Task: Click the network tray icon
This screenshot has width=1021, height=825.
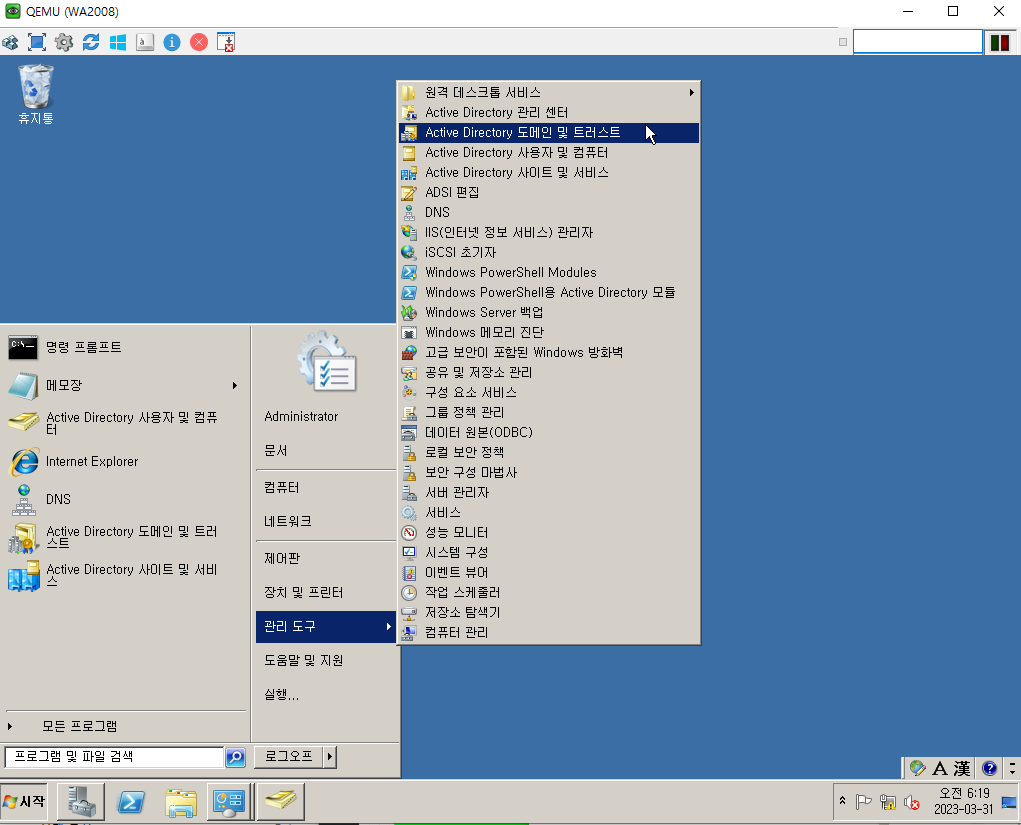Action: (x=888, y=802)
